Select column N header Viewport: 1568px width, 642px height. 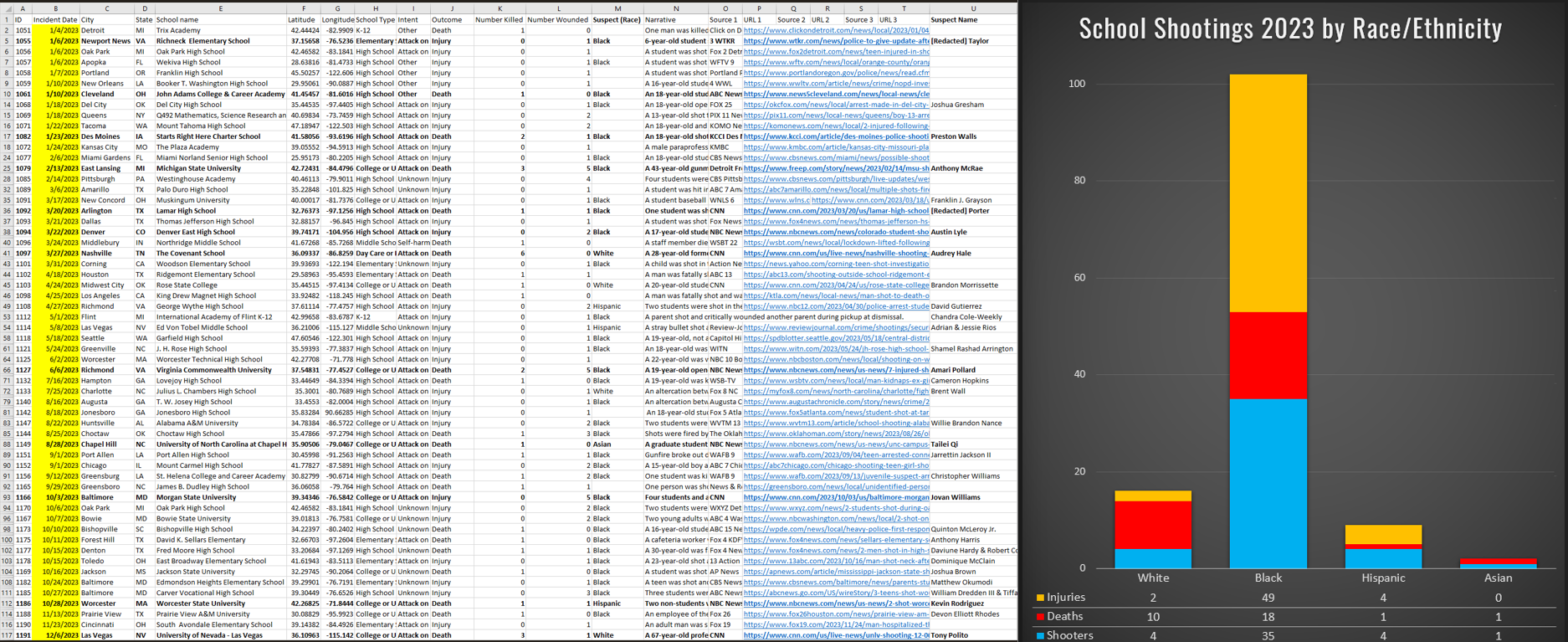pyautogui.click(x=675, y=8)
